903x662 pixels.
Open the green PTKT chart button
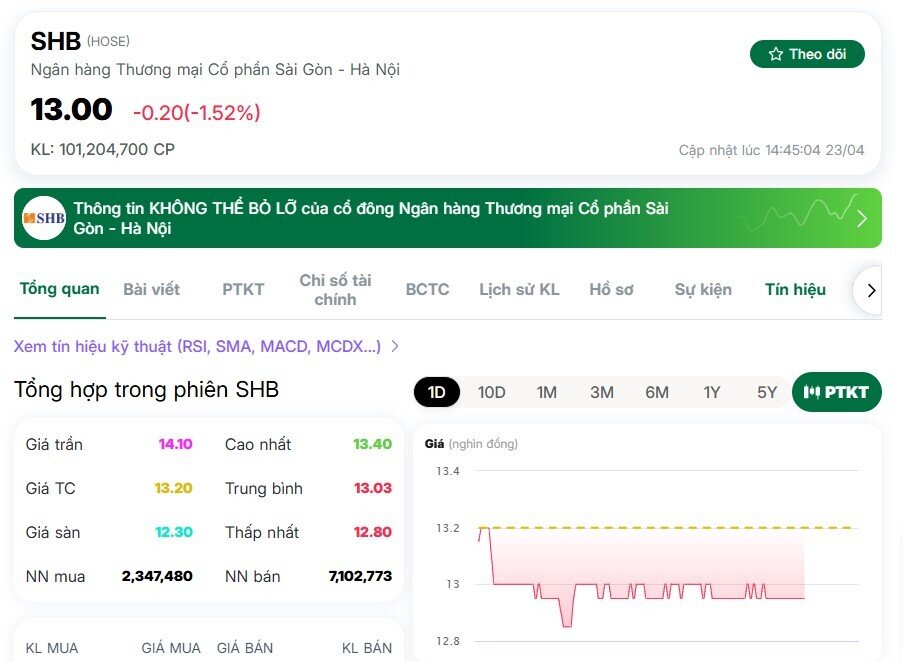(x=837, y=392)
